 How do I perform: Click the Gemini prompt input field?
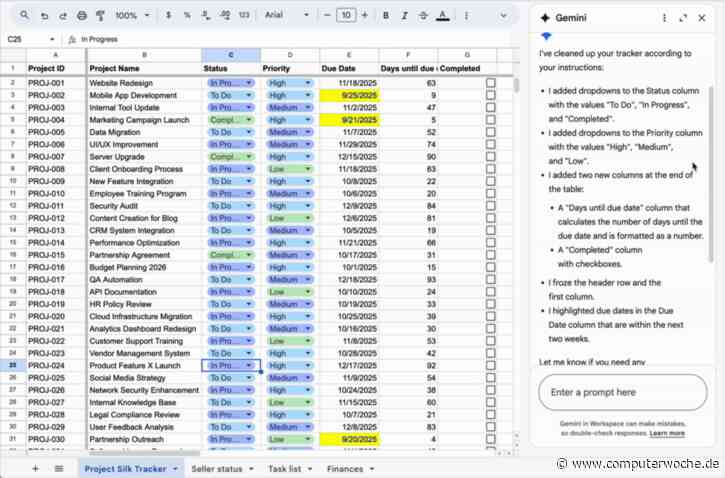click(x=622, y=392)
